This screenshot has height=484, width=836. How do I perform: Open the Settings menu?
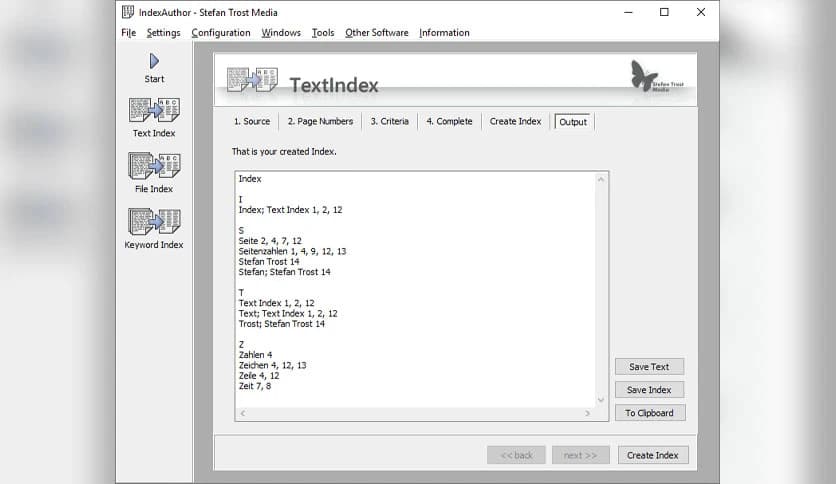(163, 33)
